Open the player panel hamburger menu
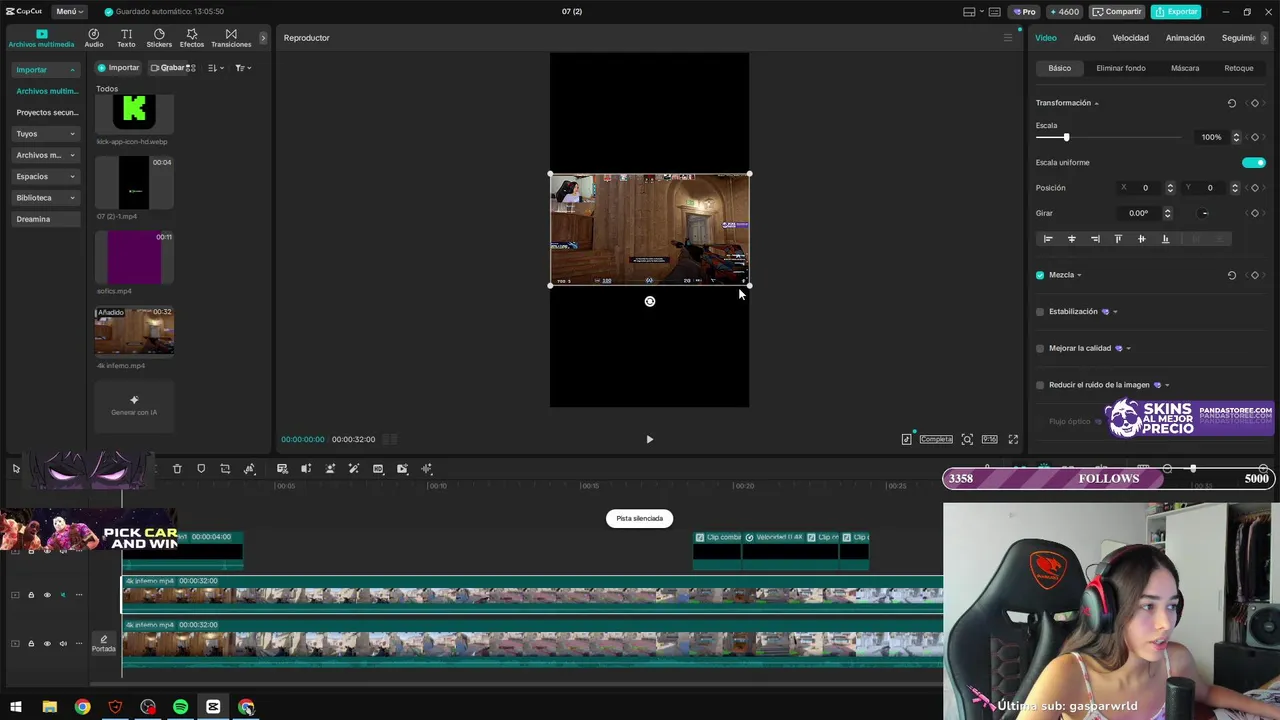This screenshot has height=720, width=1280. click(1008, 38)
